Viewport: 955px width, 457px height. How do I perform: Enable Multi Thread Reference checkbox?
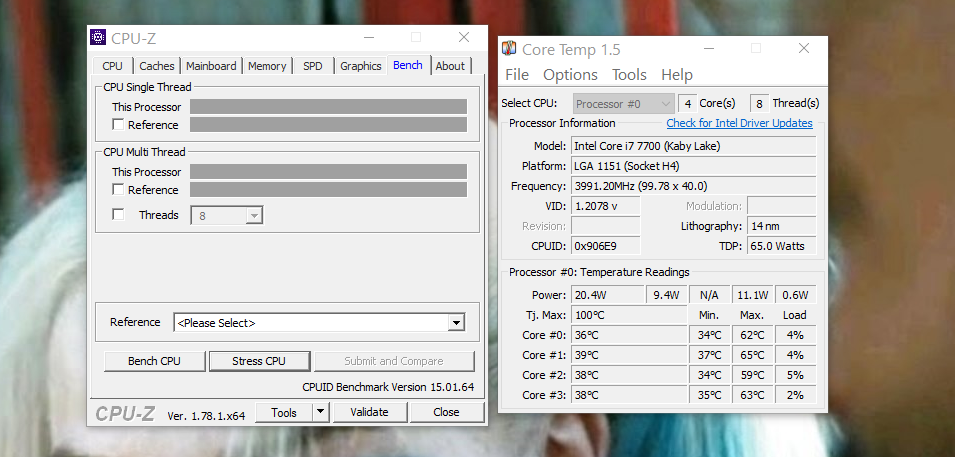[118, 190]
